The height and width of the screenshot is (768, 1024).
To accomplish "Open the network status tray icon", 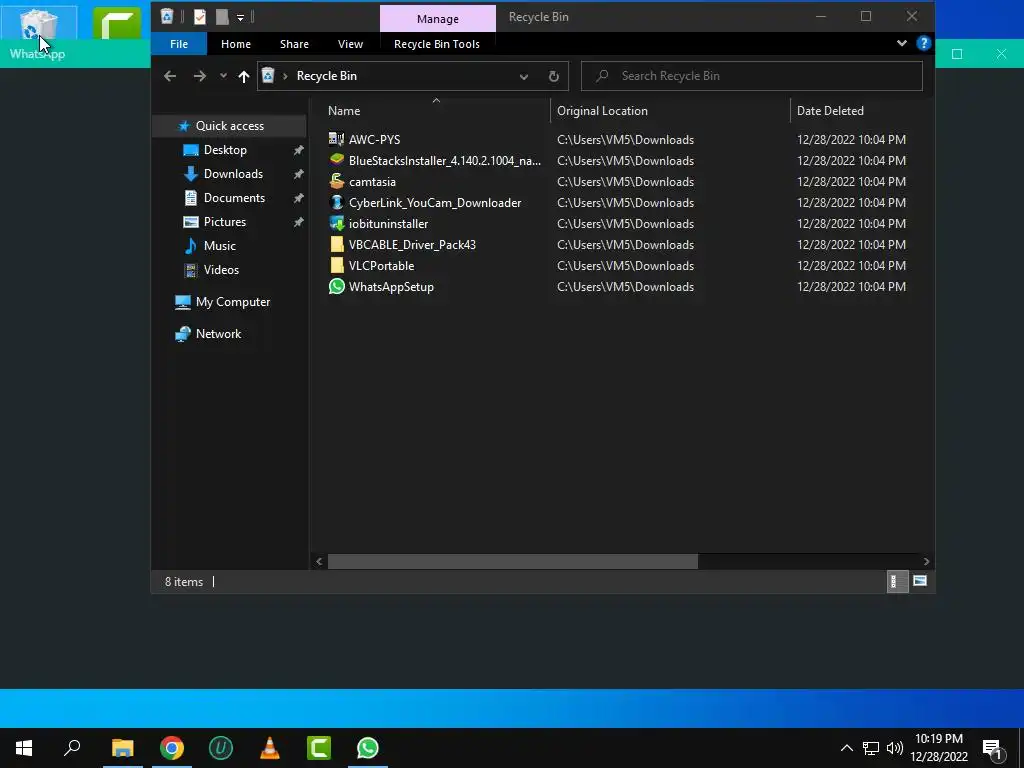I will pos(871,748).
